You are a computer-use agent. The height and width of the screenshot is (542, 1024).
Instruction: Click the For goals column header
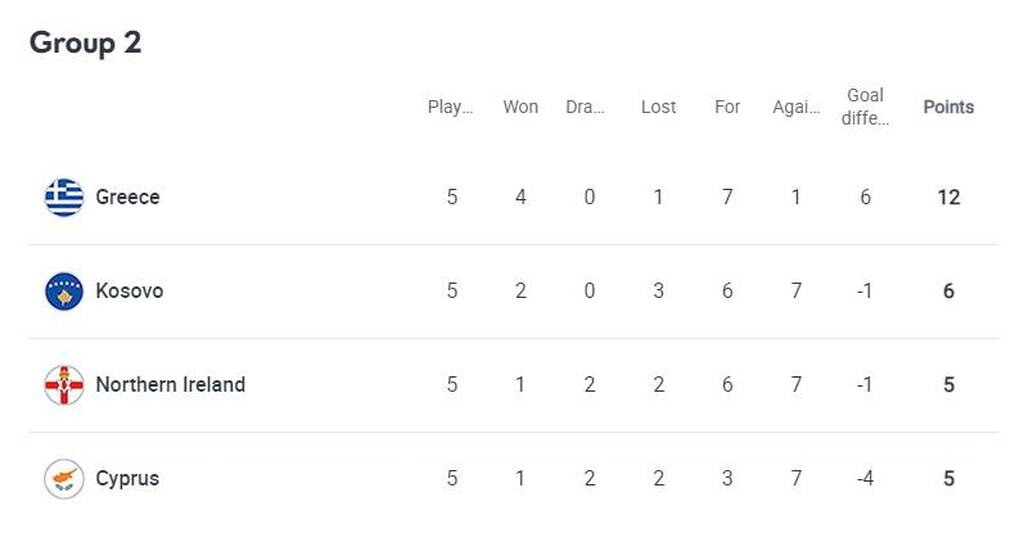coord(727,107)
